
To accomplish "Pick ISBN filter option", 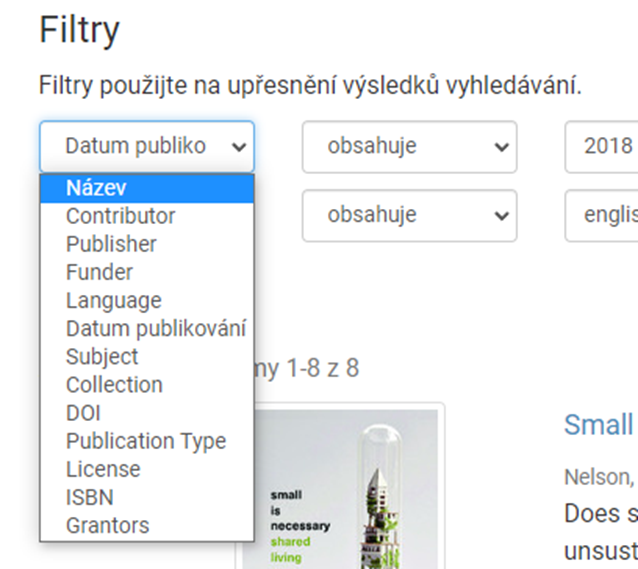I will pyautogui.click(x=147, y=497).
